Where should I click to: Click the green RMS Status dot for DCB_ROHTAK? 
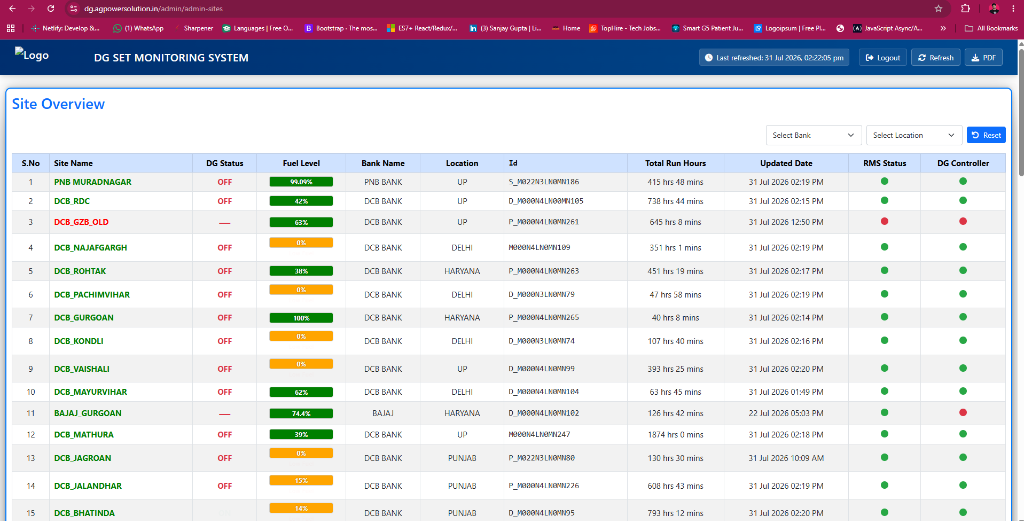click(884, 270)
